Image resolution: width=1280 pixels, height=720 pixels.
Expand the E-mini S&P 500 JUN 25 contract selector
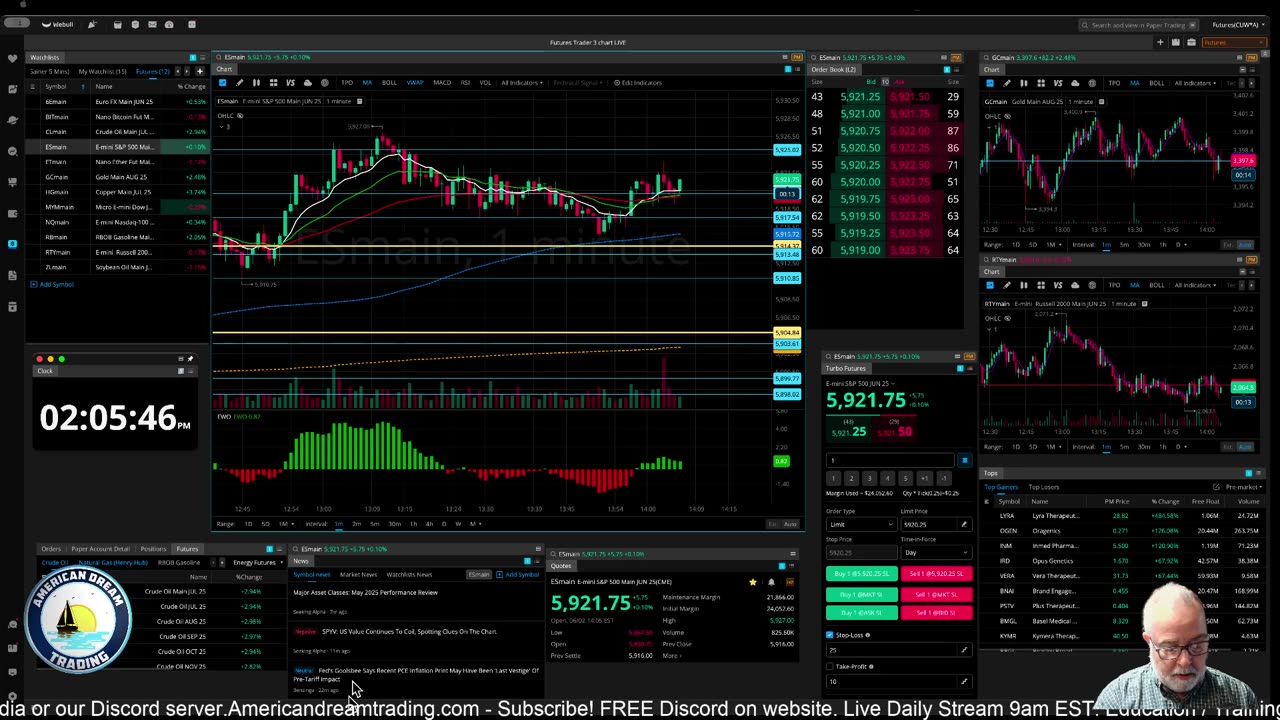click(861, 384)
